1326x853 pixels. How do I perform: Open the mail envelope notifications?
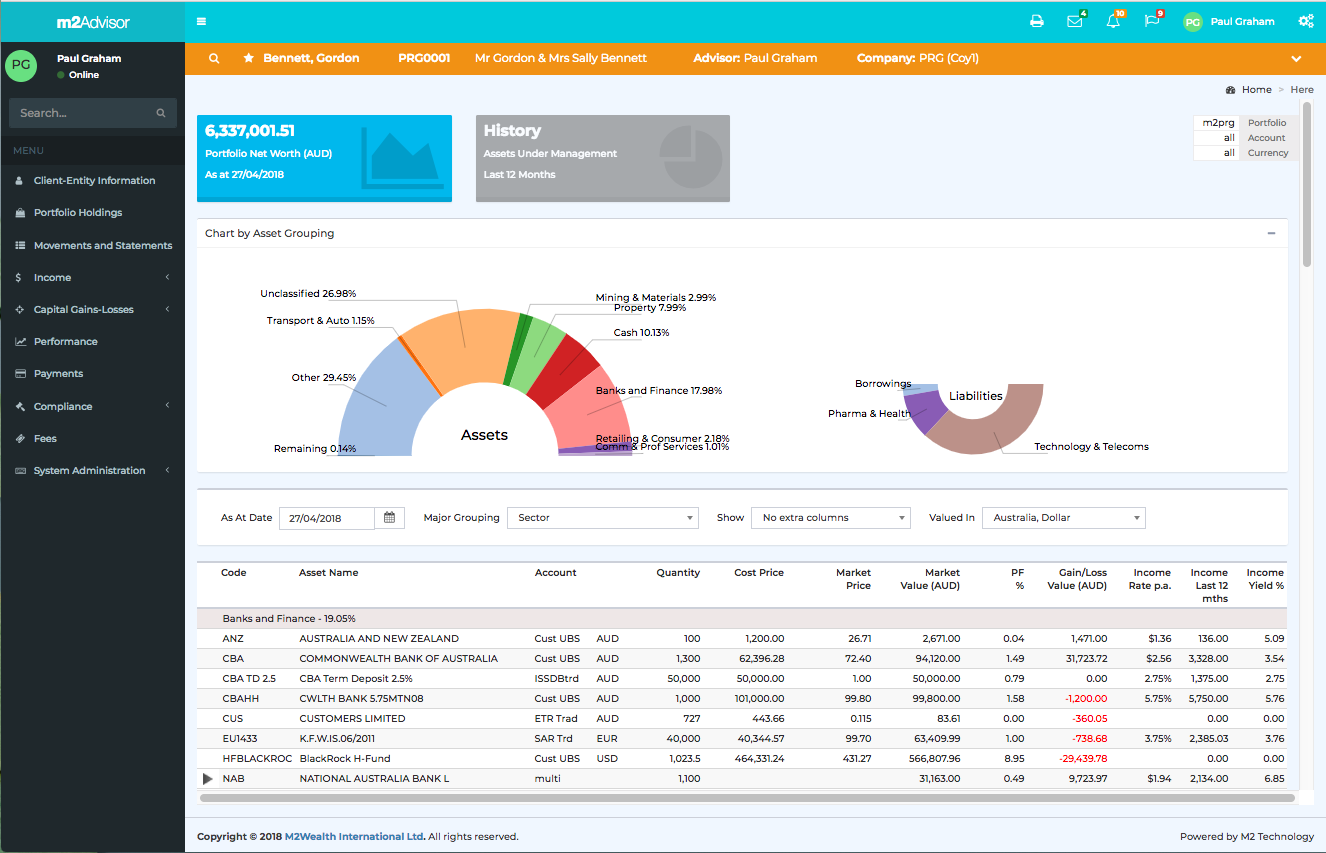[x=1075, y=21]
